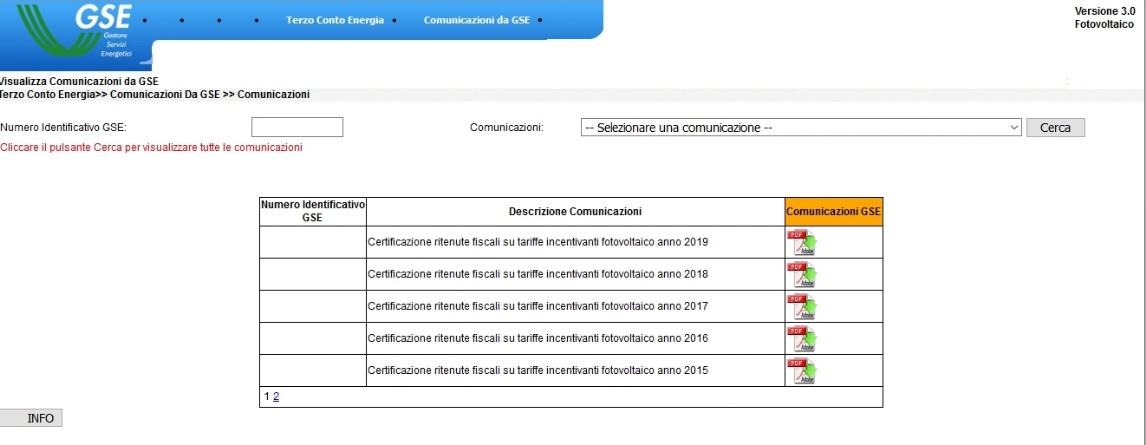This screenshot has height=445, width=1146.
Task: Select the anno 2017 certification description
Action: (538, 306)
